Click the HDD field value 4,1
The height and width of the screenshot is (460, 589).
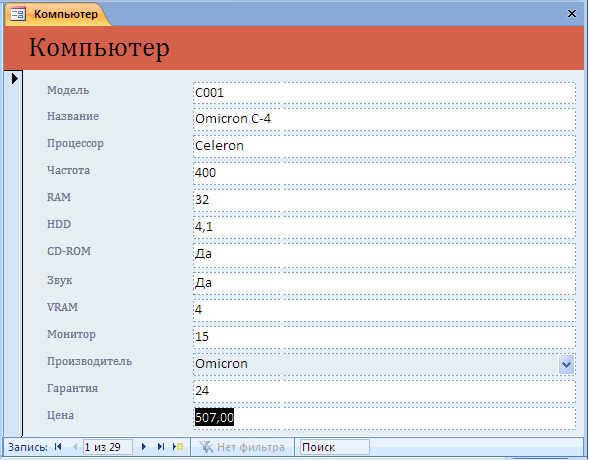point(384,227)
